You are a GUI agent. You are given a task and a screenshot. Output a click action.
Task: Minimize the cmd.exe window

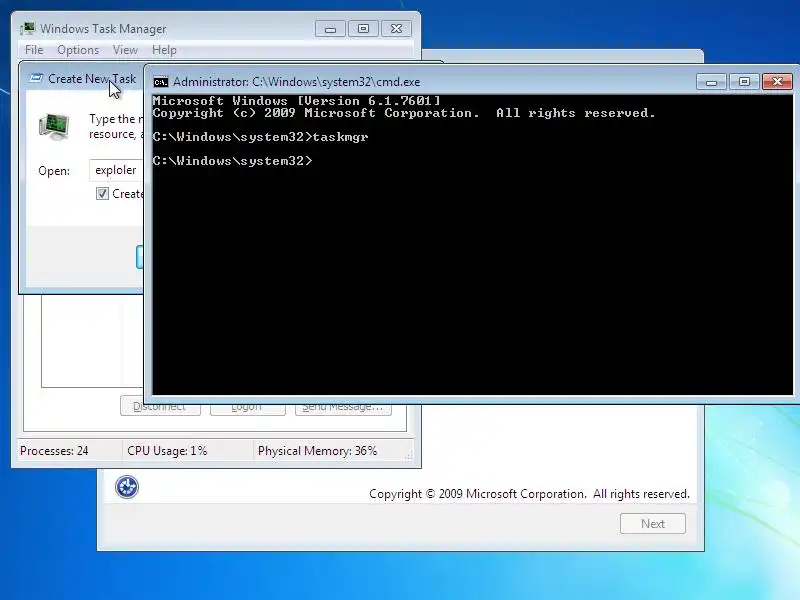click(x=711, y=82)
